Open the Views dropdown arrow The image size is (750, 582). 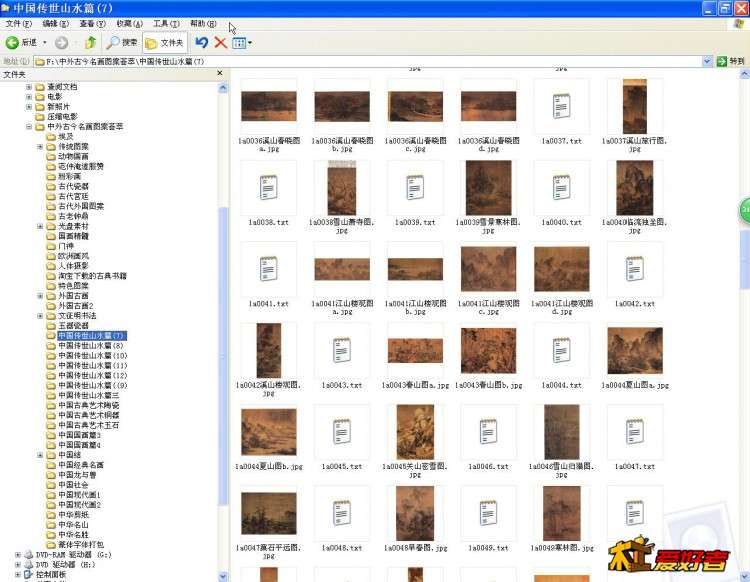pyautogui.click(x=250, y=43)
